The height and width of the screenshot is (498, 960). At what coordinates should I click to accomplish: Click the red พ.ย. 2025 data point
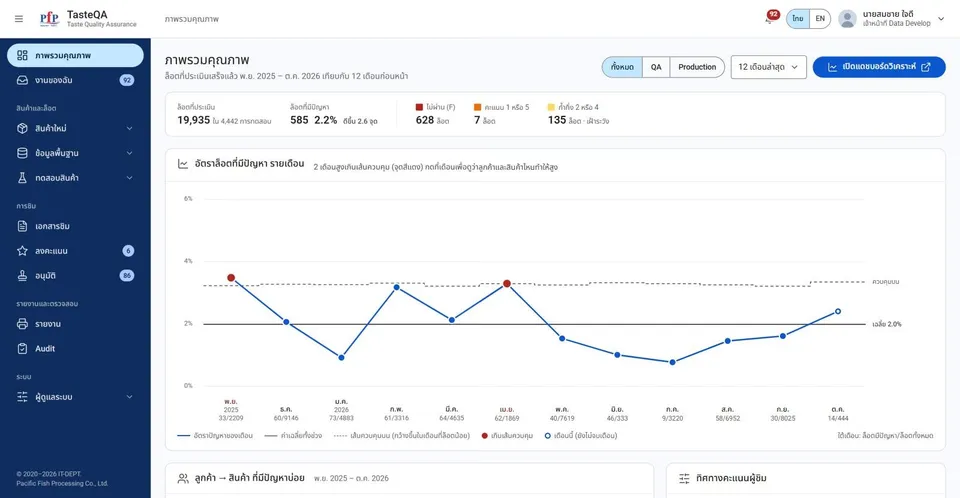pyautogui.click(x=231, y=277)
